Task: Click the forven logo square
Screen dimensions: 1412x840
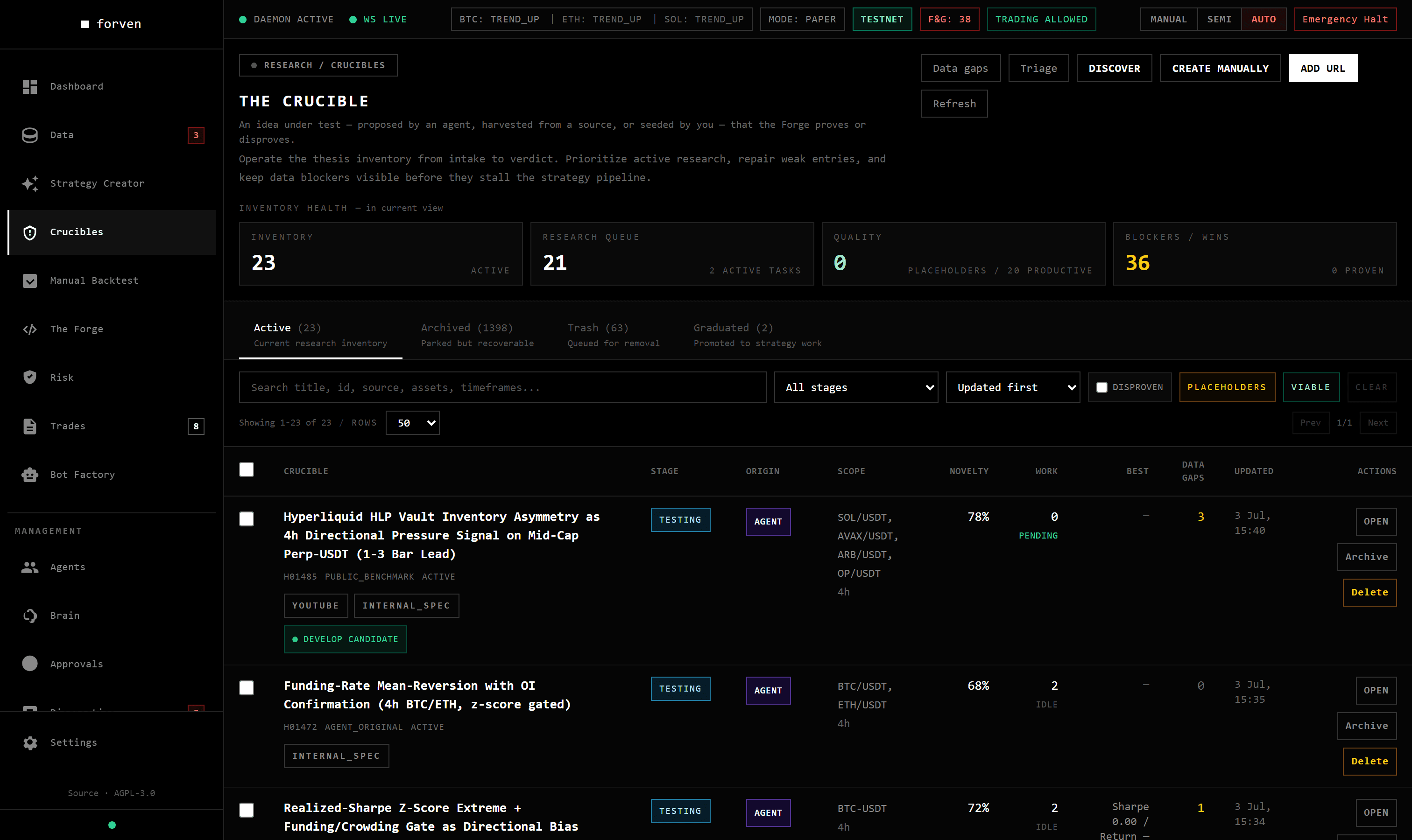Action: point(85,24)
